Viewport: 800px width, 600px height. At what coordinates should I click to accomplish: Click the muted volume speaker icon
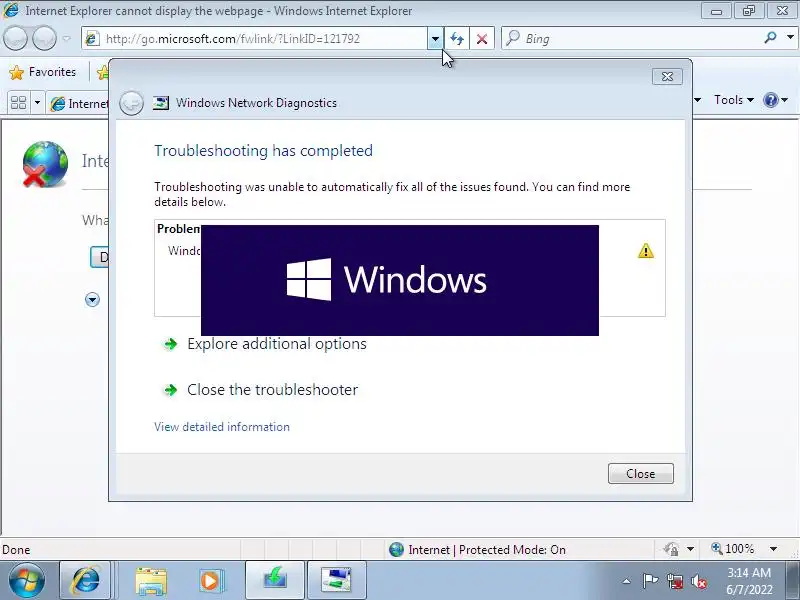pyautogui.click(x=699, y=581)
